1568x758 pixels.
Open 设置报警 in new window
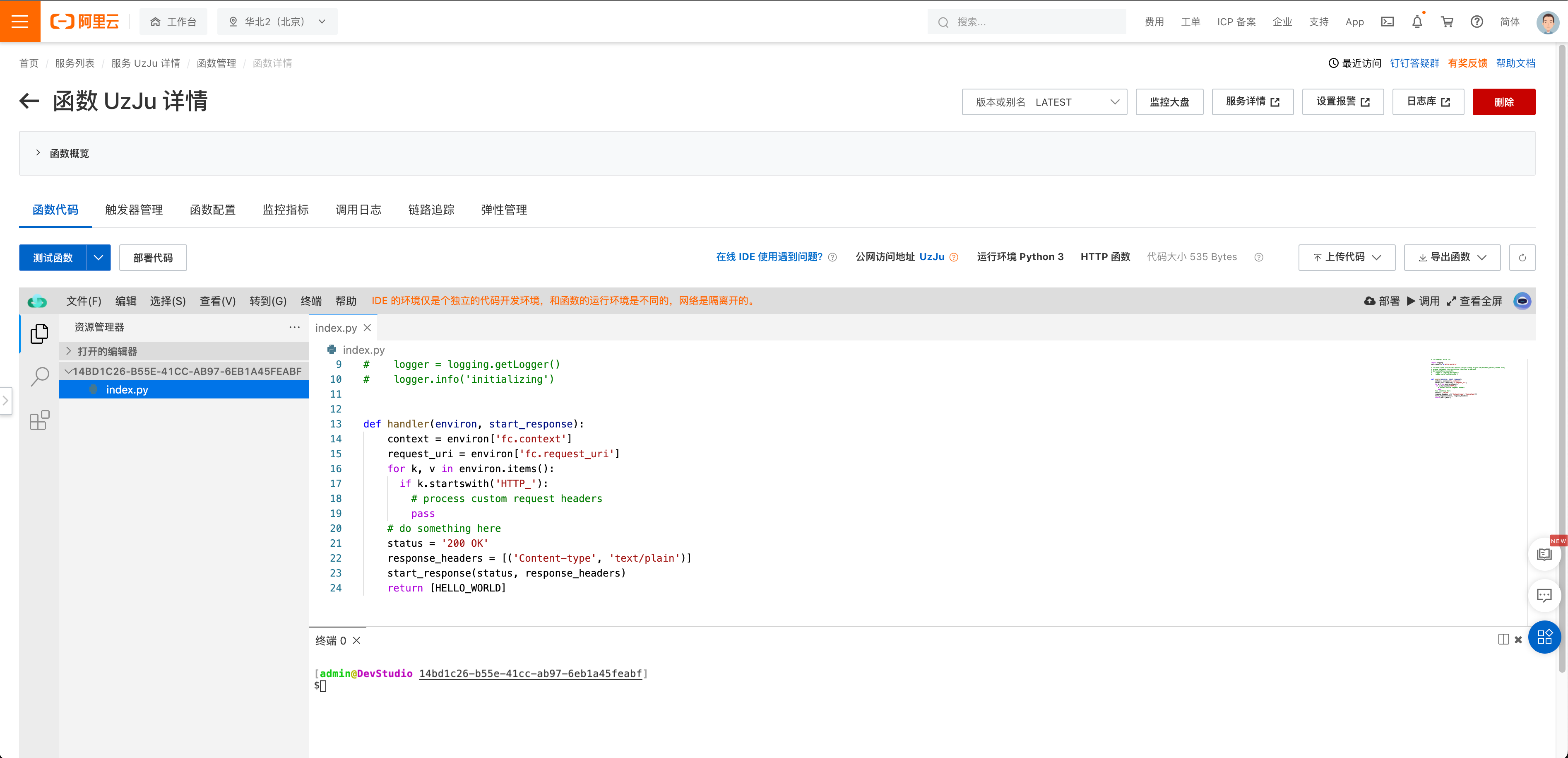pyautogui.click(x=1343, y=102)
